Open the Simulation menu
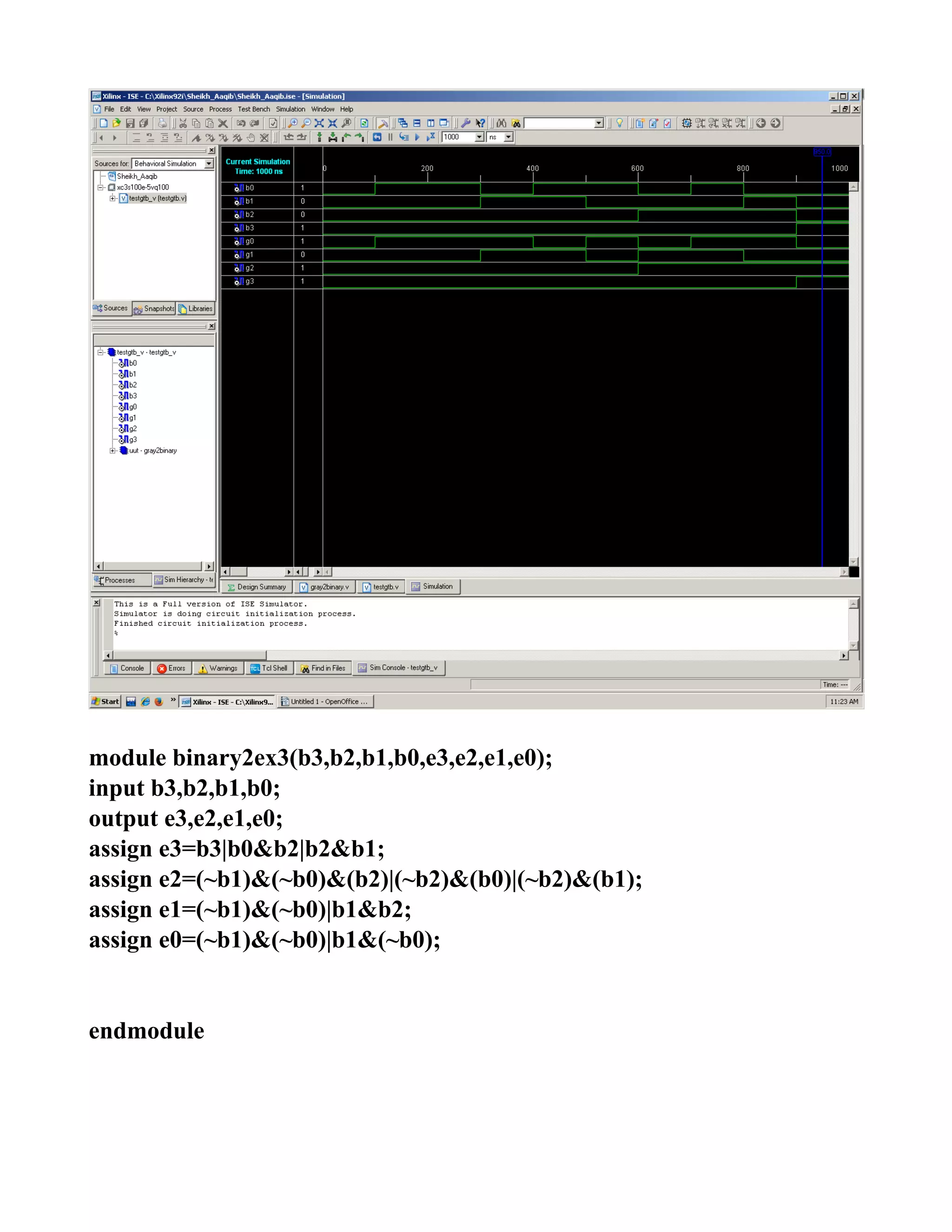Image resolution: width=952 pixels, height=1232 pixels. tap(290, 109)
